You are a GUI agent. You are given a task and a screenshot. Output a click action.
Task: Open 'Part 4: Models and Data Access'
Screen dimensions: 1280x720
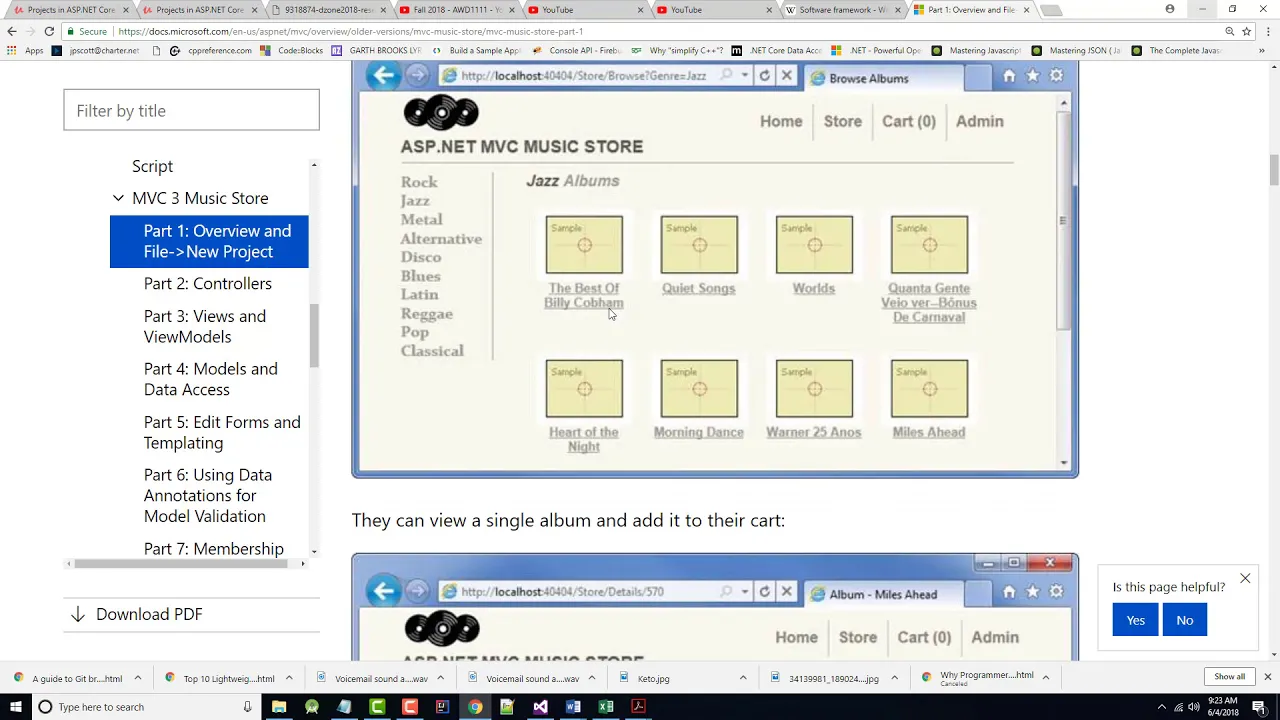click(210, 379)
